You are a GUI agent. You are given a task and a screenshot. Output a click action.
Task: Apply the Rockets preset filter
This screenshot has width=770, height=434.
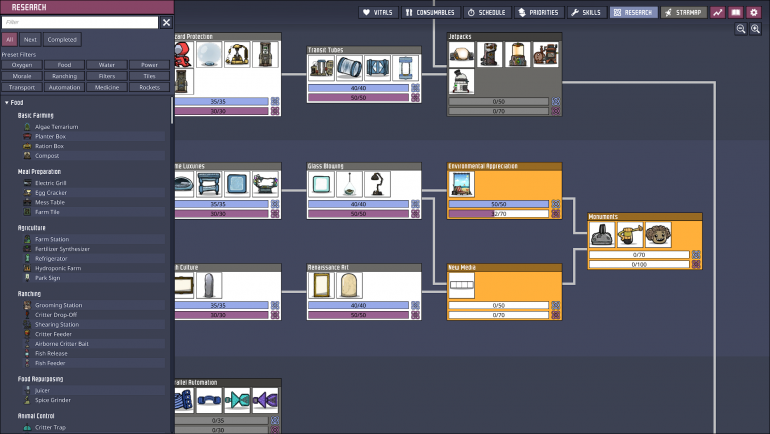pos(149,87)
